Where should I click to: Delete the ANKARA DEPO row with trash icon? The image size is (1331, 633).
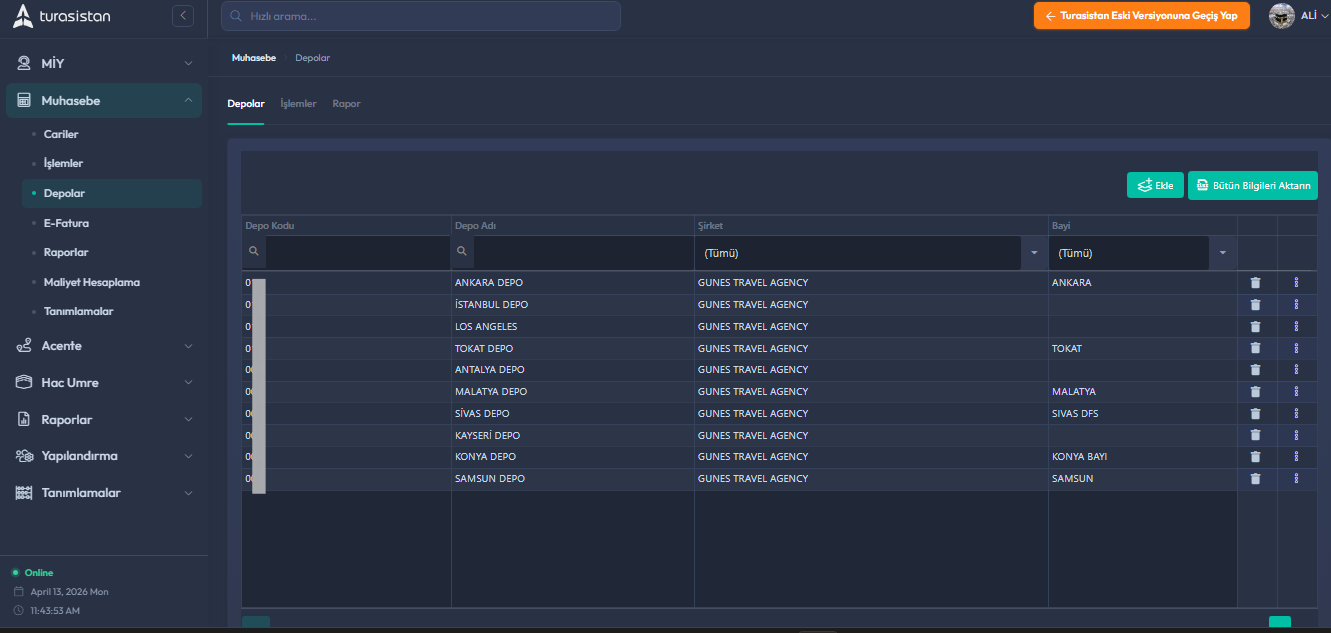coord(1256,283)
